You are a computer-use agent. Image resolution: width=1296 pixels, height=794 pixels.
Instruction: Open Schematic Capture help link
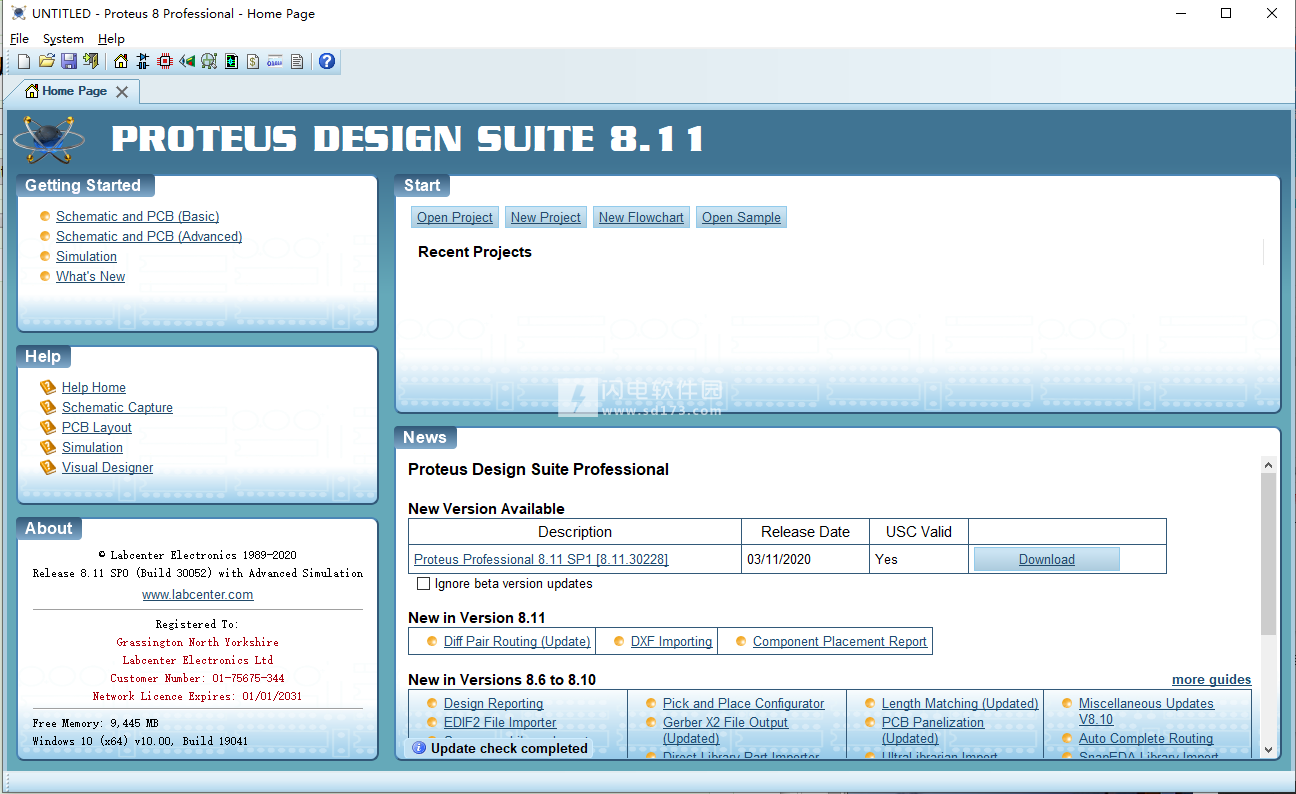tap(117, 407)
